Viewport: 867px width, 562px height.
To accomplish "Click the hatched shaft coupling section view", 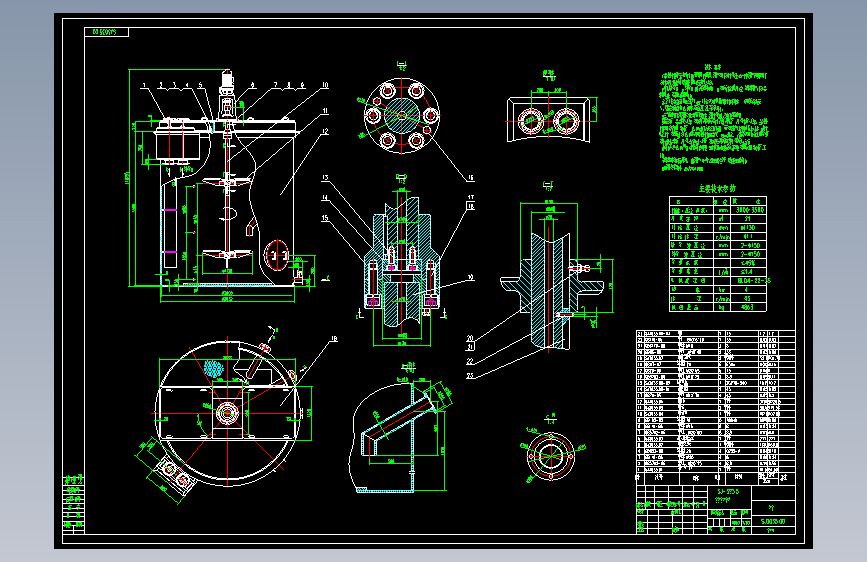I will [x=402, y=260].
